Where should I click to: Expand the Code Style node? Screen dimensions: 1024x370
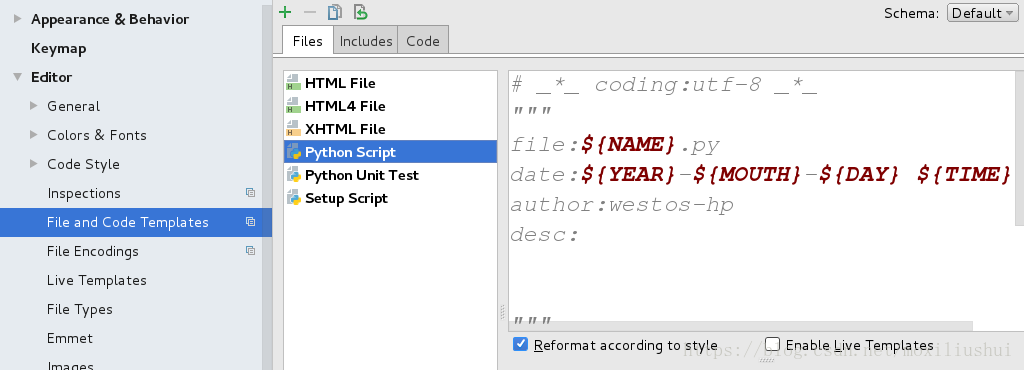coord(34,164)
